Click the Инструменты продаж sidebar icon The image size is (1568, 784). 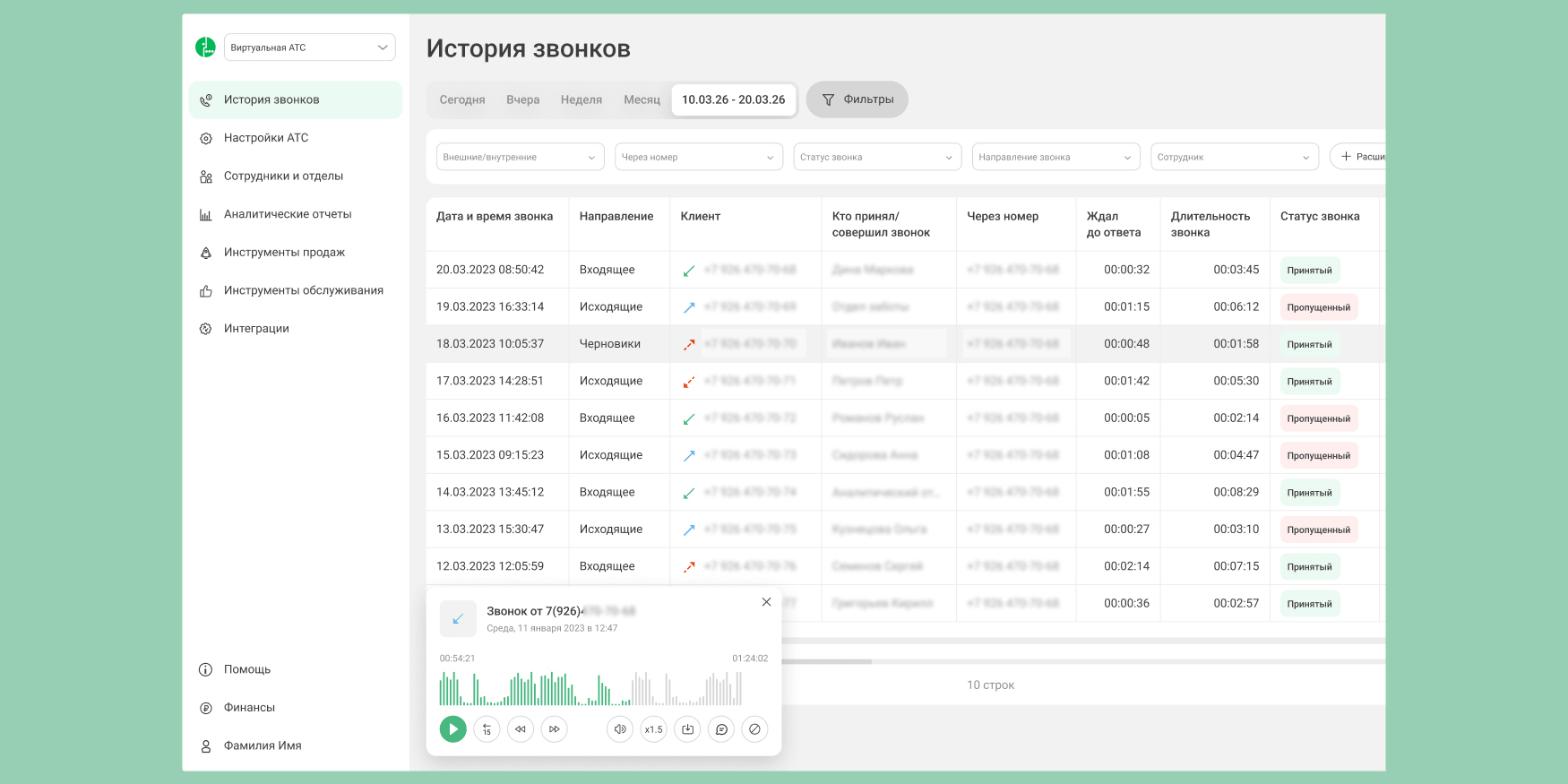(206, 253)
